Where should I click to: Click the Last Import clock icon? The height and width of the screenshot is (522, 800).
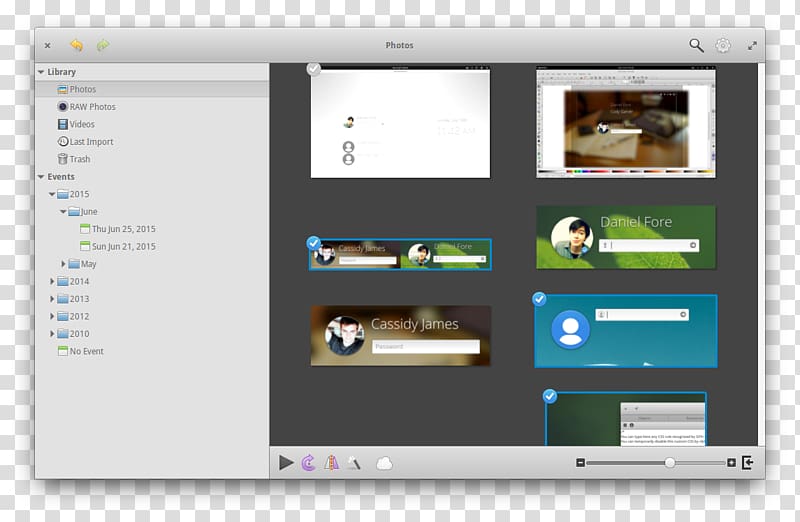(x=63, y=141)
